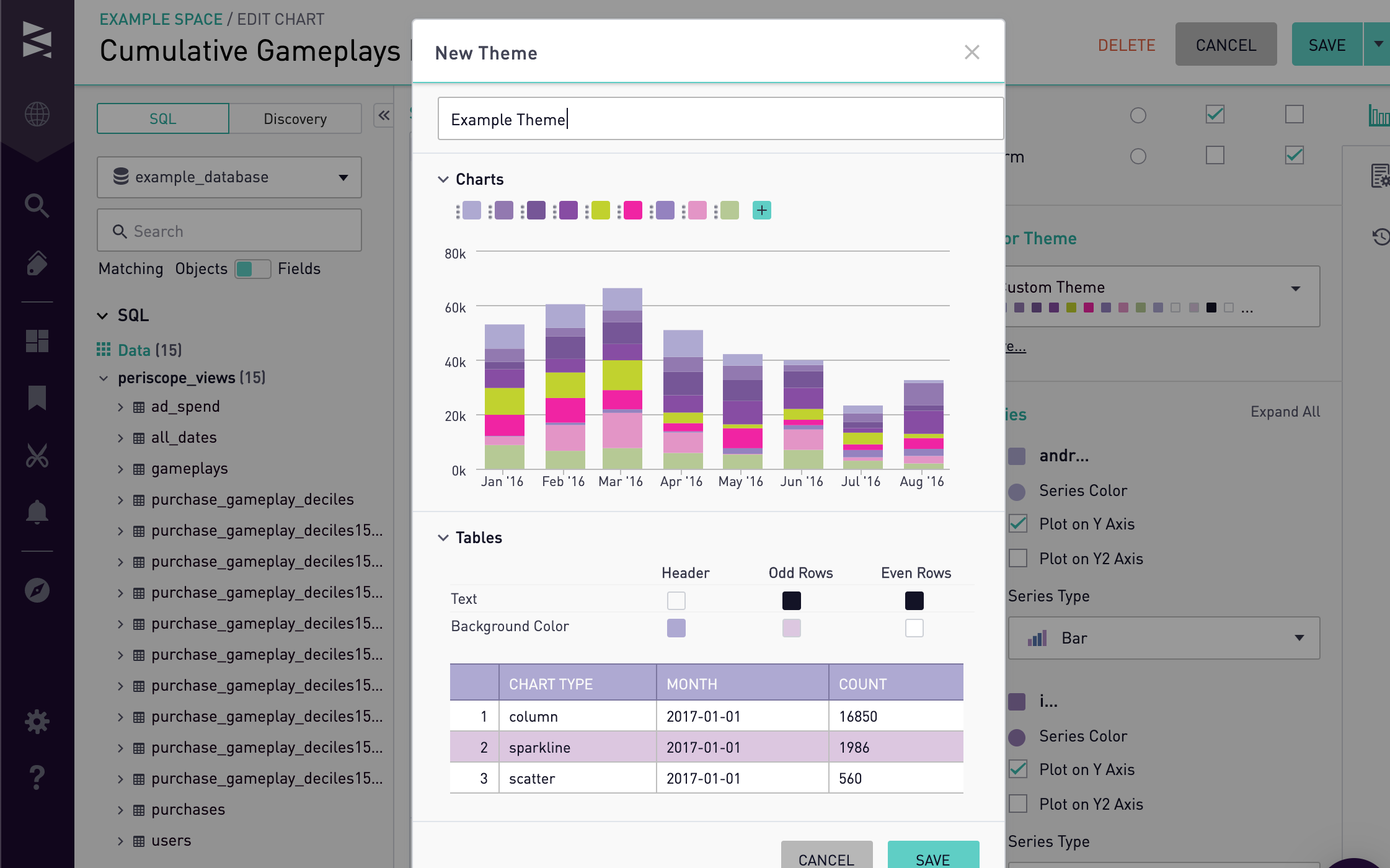Click the bookmark icon in sidebar

(x=37, y=398)
